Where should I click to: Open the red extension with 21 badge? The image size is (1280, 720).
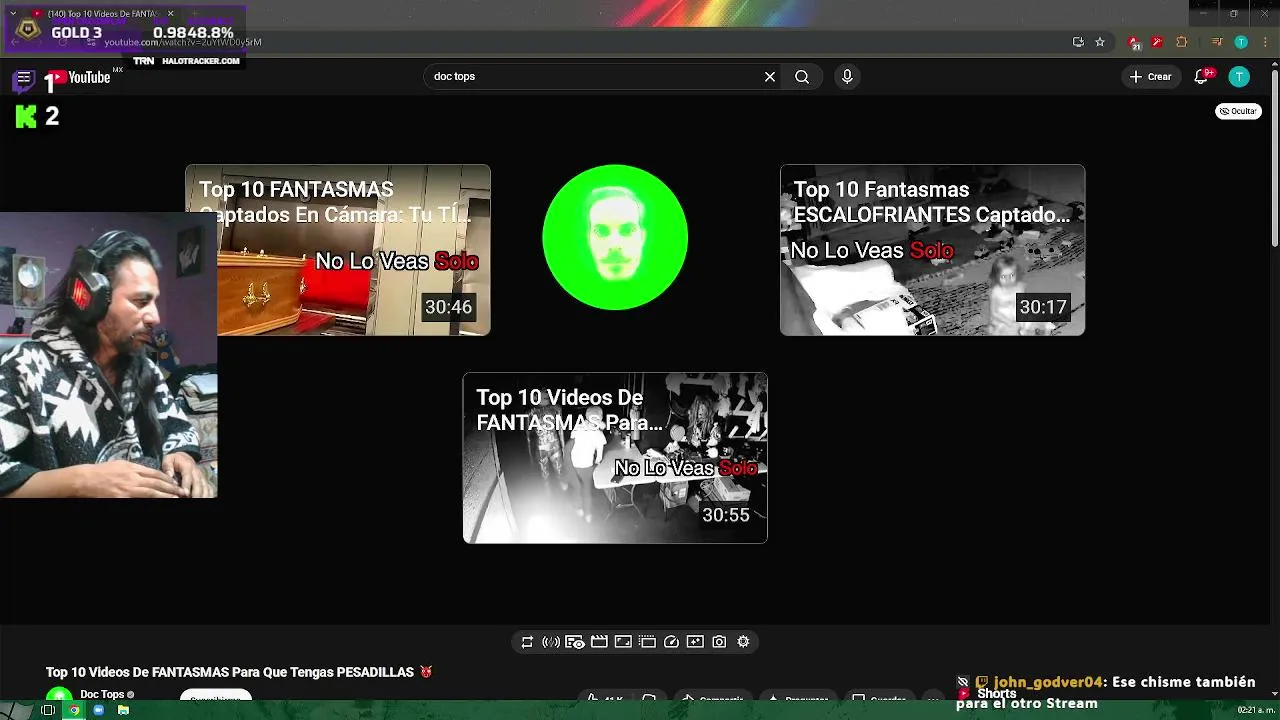1134,42
